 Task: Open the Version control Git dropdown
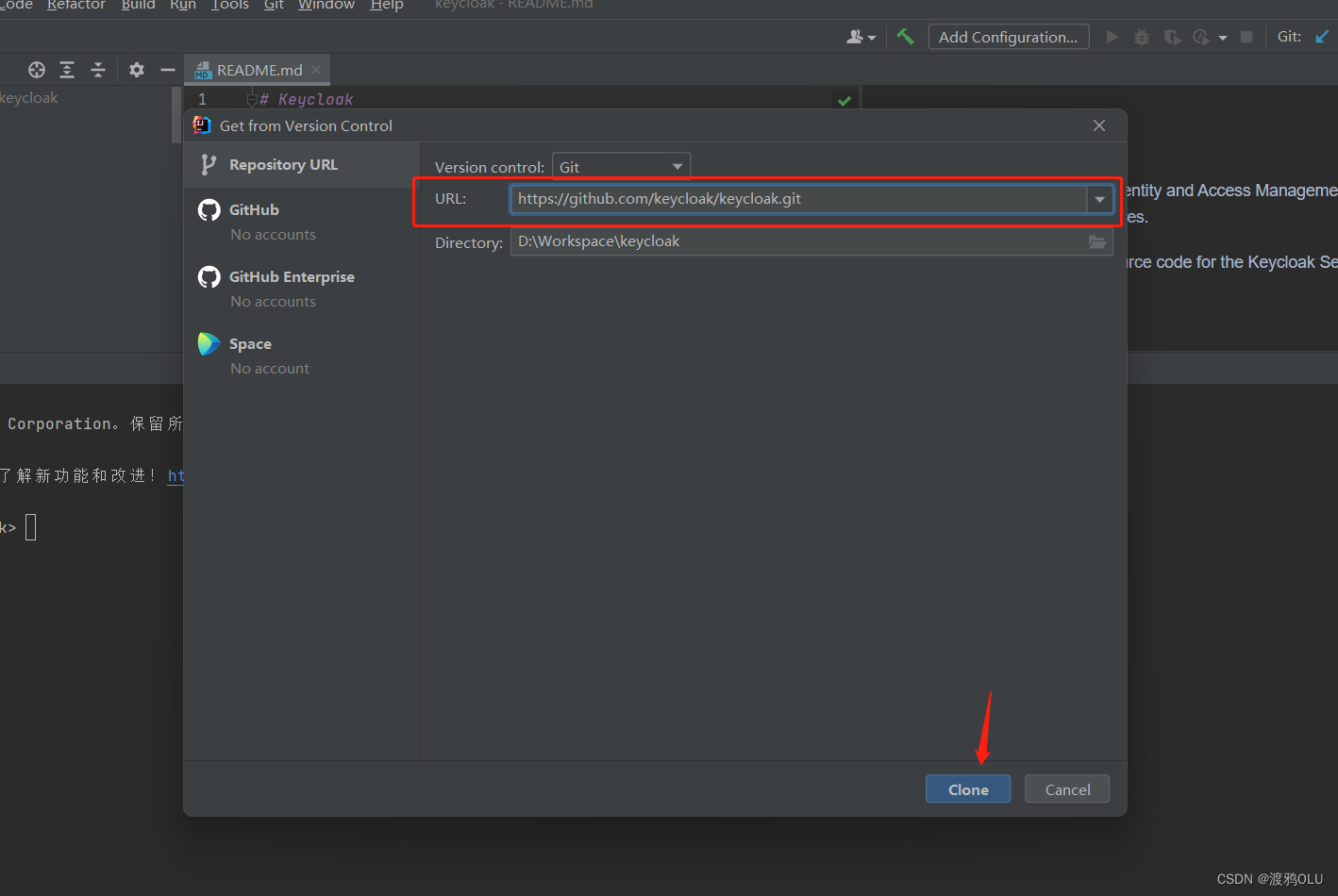(x=621, y=166)
